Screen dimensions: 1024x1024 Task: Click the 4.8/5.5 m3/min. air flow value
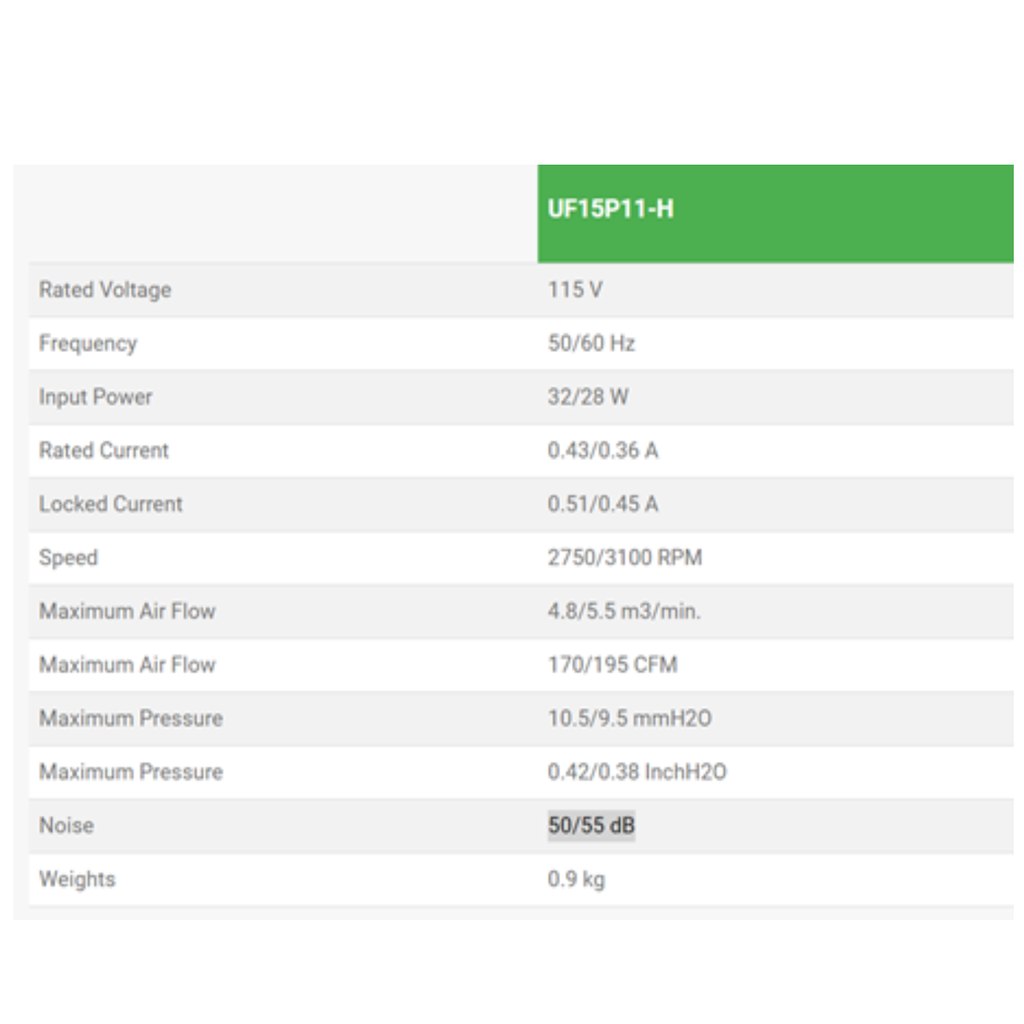pyautogui.click(x=624, y=611)
